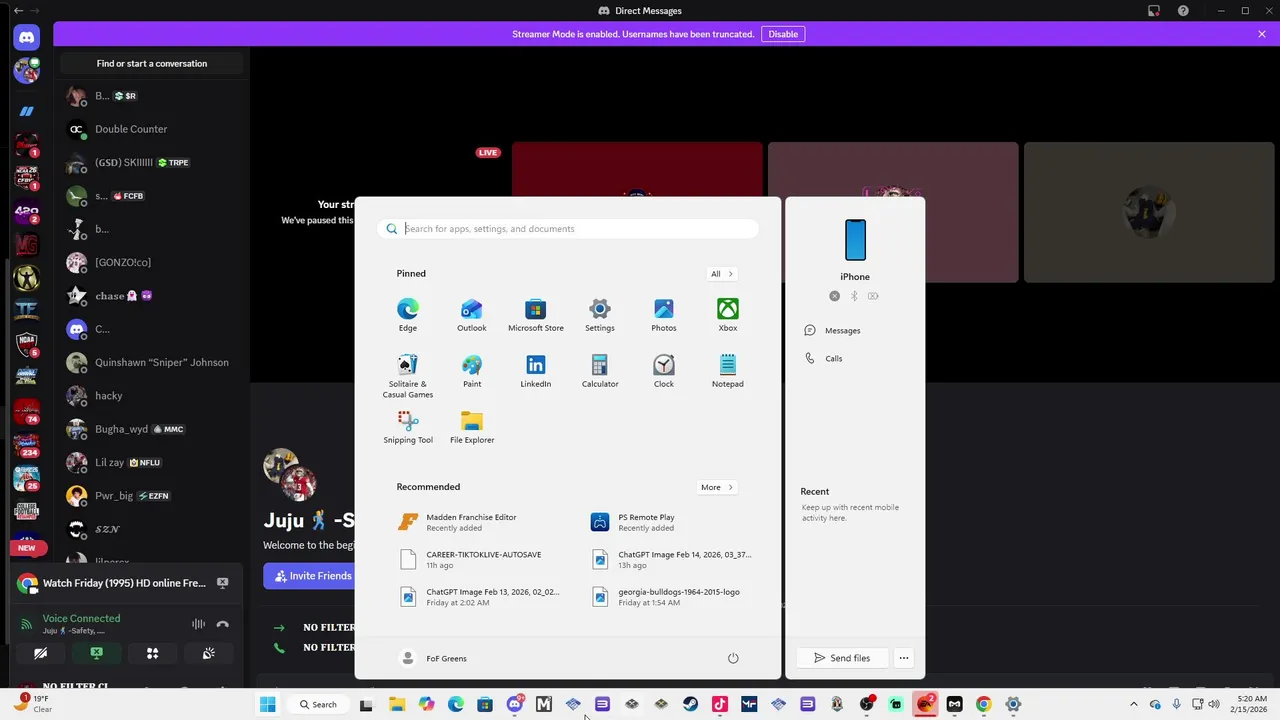Open the Snipping Tool

coord(408,426)
